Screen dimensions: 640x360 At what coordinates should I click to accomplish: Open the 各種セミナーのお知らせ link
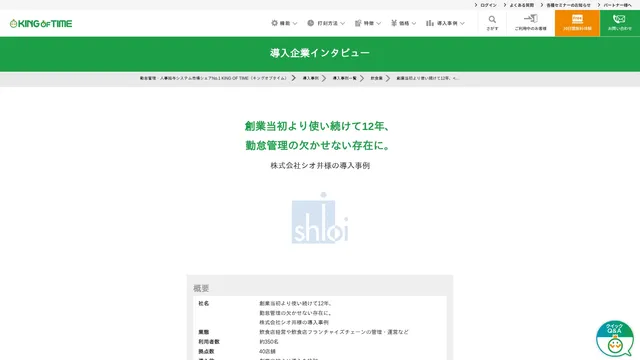(x=568, y=5)
